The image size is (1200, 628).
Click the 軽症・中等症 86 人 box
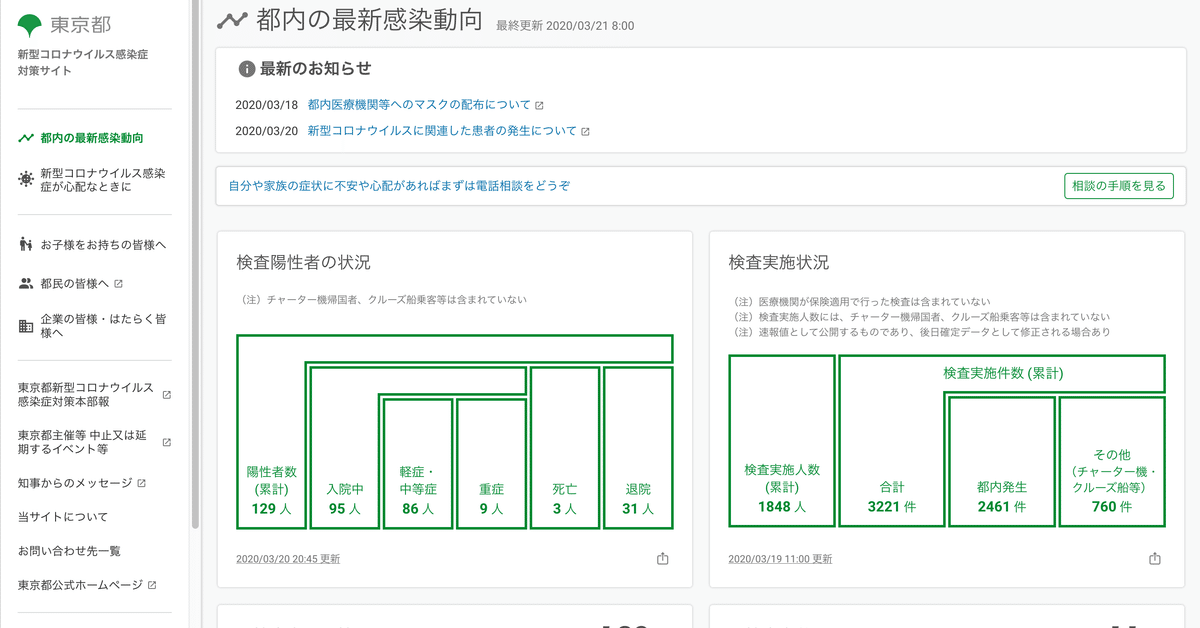point(417,463)
